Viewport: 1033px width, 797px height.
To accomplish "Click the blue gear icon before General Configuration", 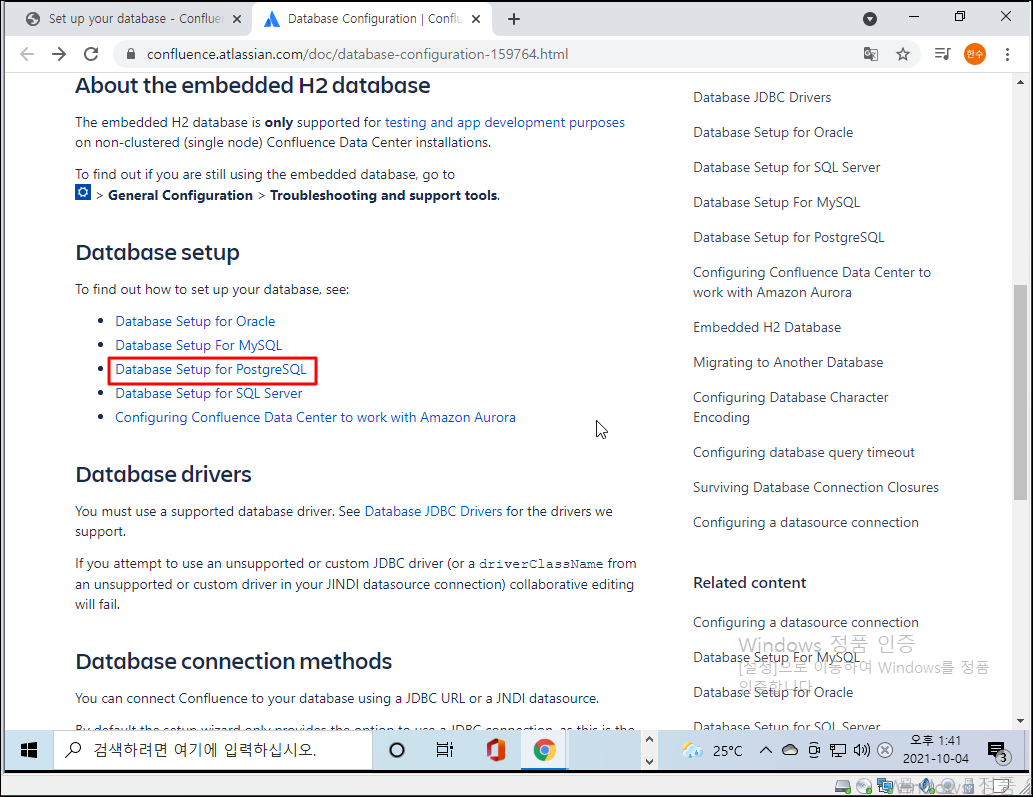I will 83,192.
